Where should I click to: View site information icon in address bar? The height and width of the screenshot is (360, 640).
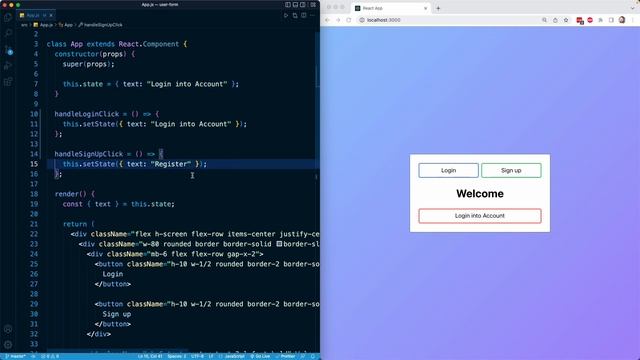(362, 20)
